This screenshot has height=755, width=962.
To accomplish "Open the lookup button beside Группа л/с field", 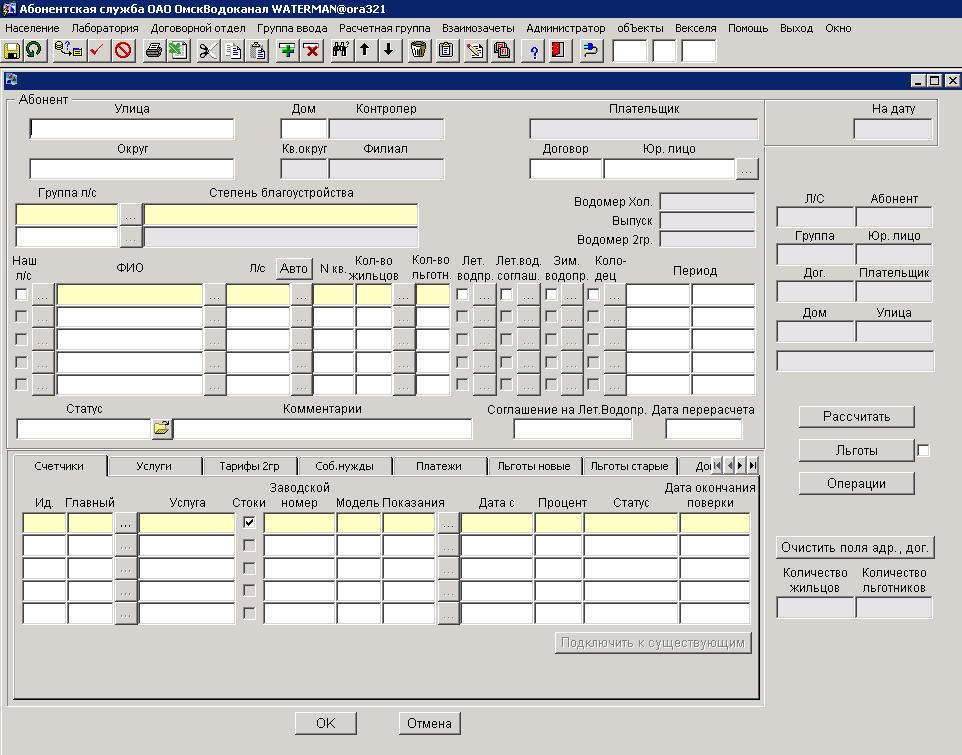I will pos(130,214).
